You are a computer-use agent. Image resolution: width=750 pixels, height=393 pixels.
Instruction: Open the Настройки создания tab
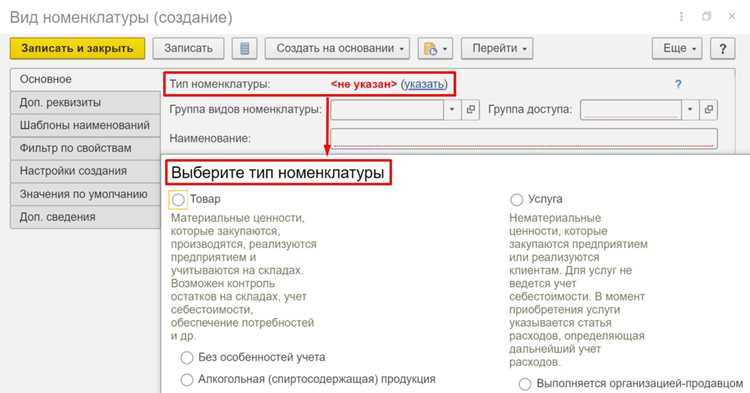pyautogui.click(x=85, y=171)
